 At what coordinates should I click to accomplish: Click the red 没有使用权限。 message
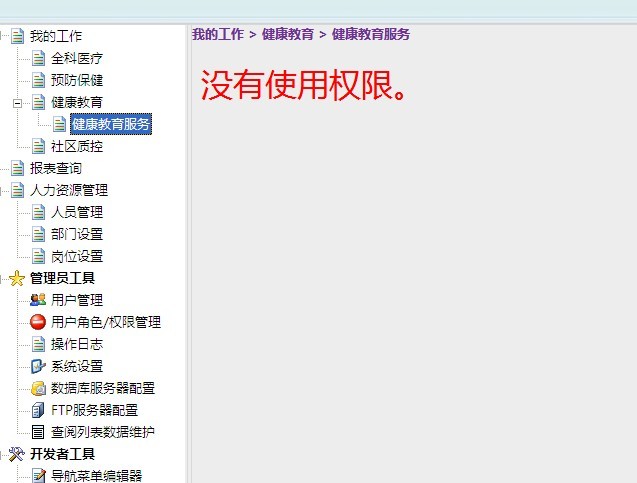point(303,84)
